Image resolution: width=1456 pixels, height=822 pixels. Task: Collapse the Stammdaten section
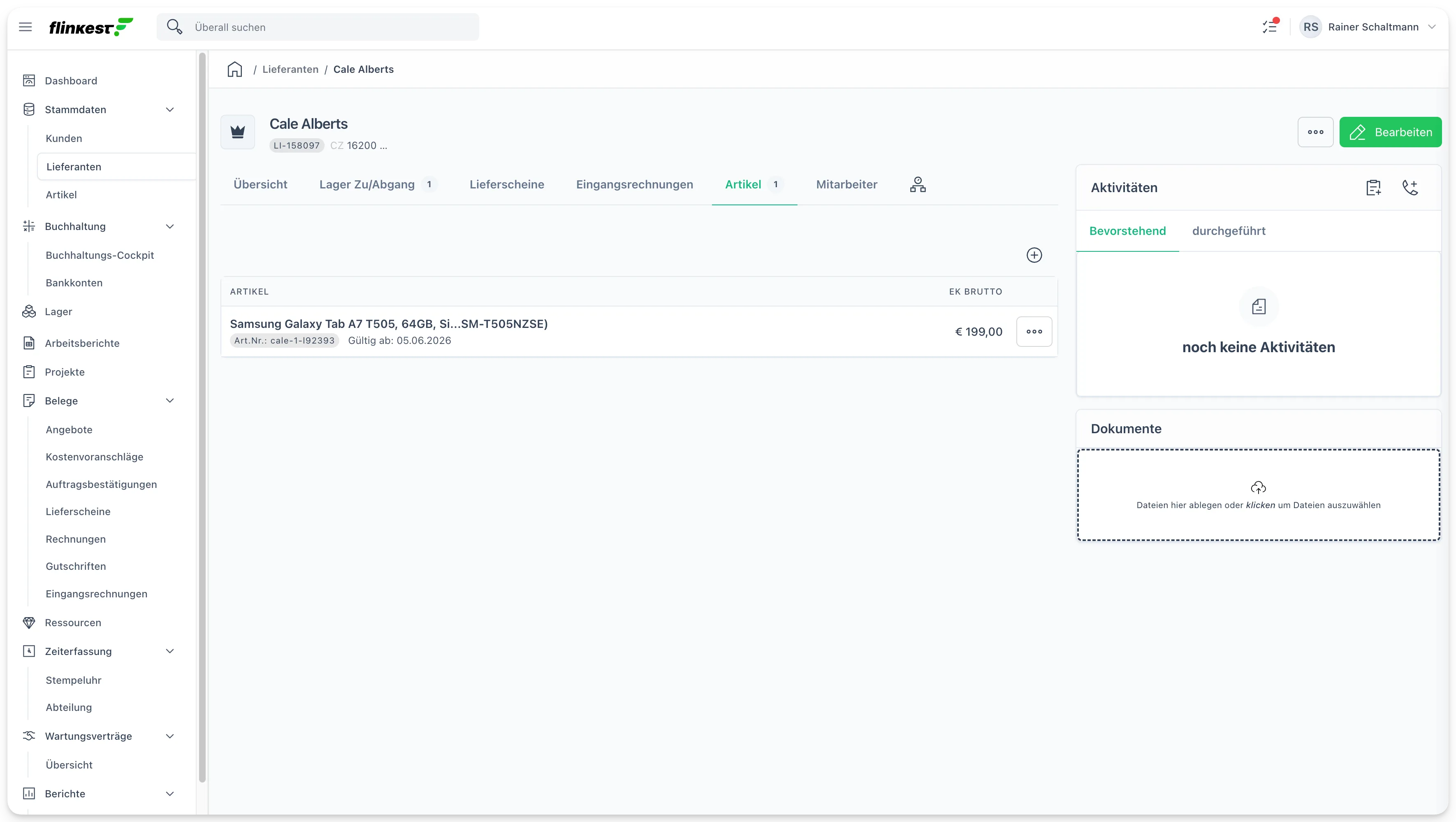(169, 110)
